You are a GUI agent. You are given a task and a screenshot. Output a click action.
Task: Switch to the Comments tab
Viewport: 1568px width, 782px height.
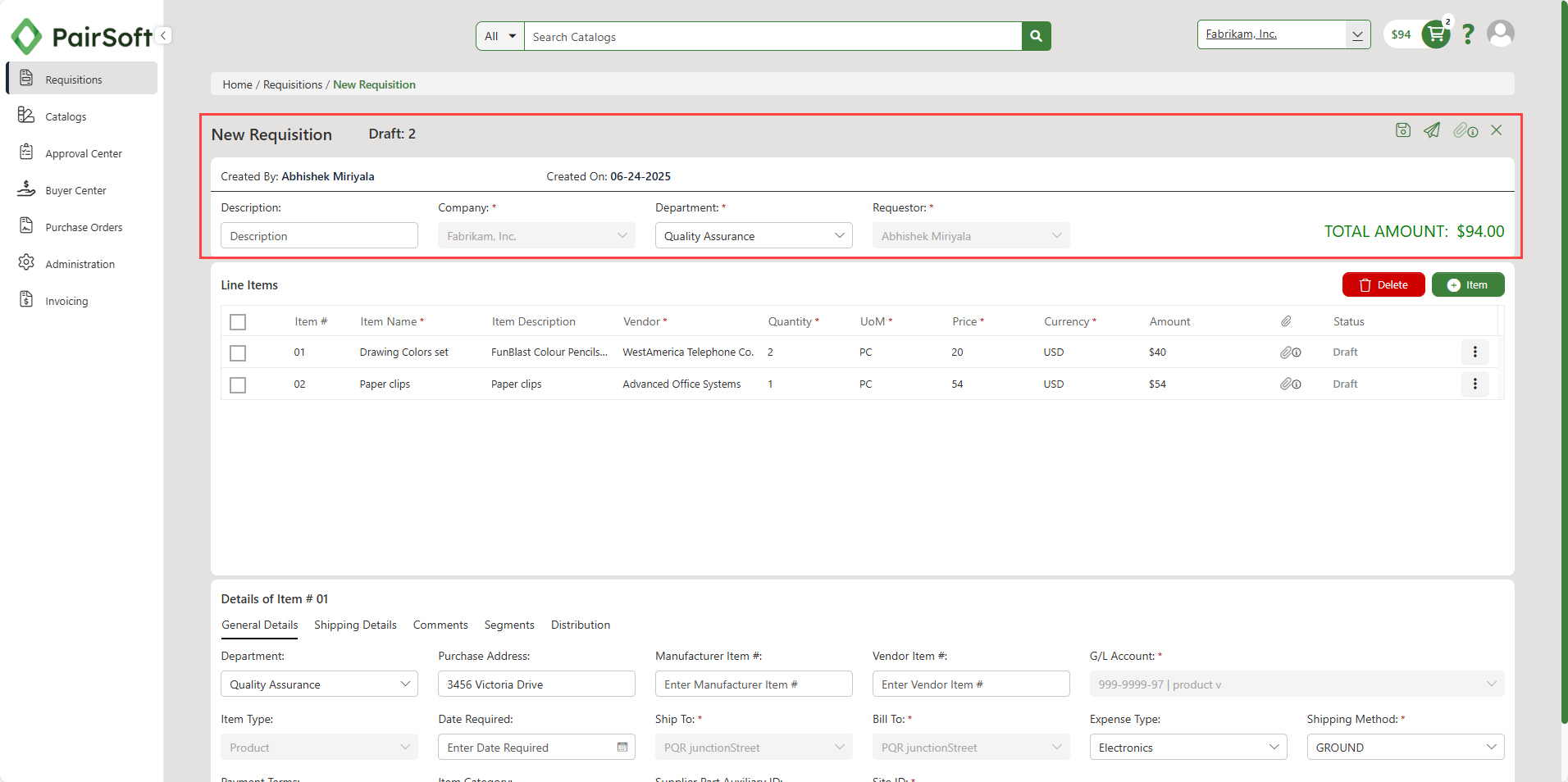(x=440, y=625)
